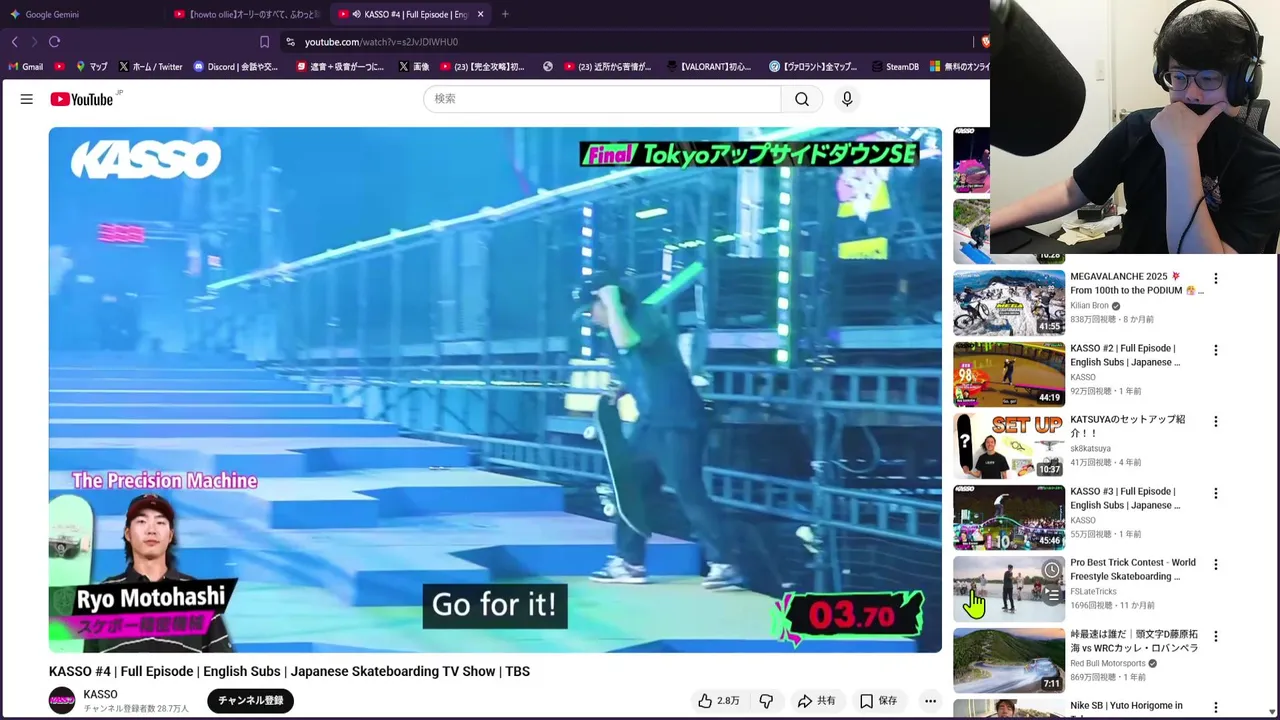Viewport: 1280px width, 720px height.
Task: Bookmark this page with the bookmark icon
Action: click(x=264, y=42)
